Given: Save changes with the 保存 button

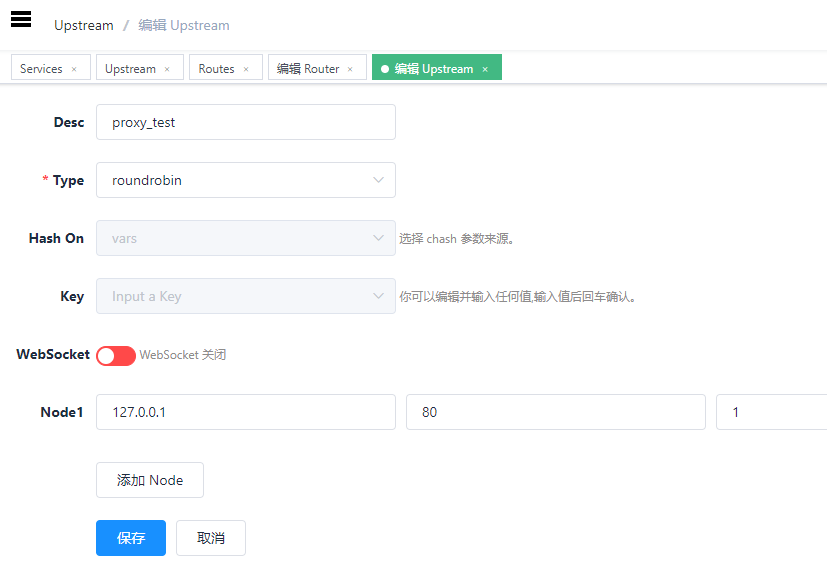Looking at the screenshot, I should click(131, 538).
